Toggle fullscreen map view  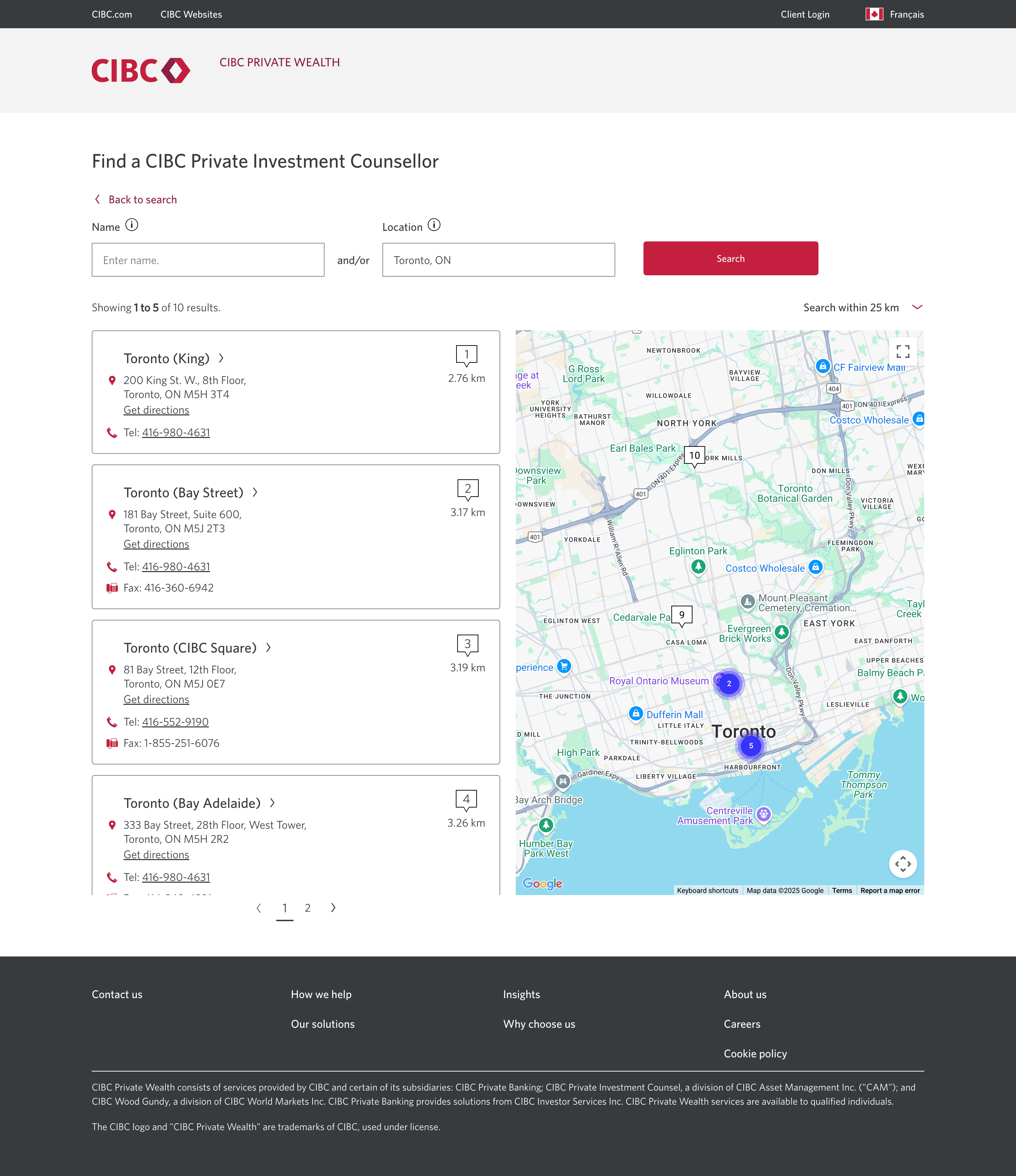902,352
